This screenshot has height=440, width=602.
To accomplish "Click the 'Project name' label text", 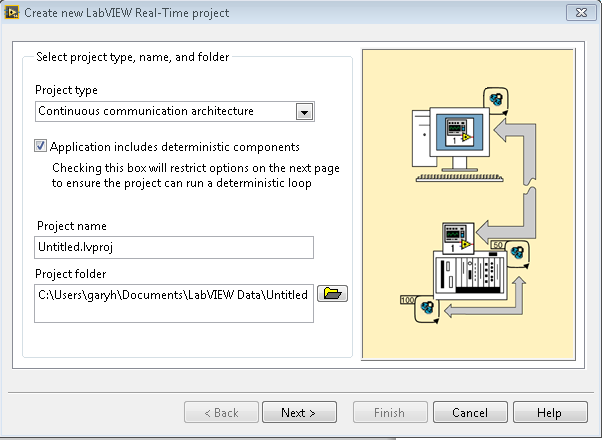I will click(72, 226).
